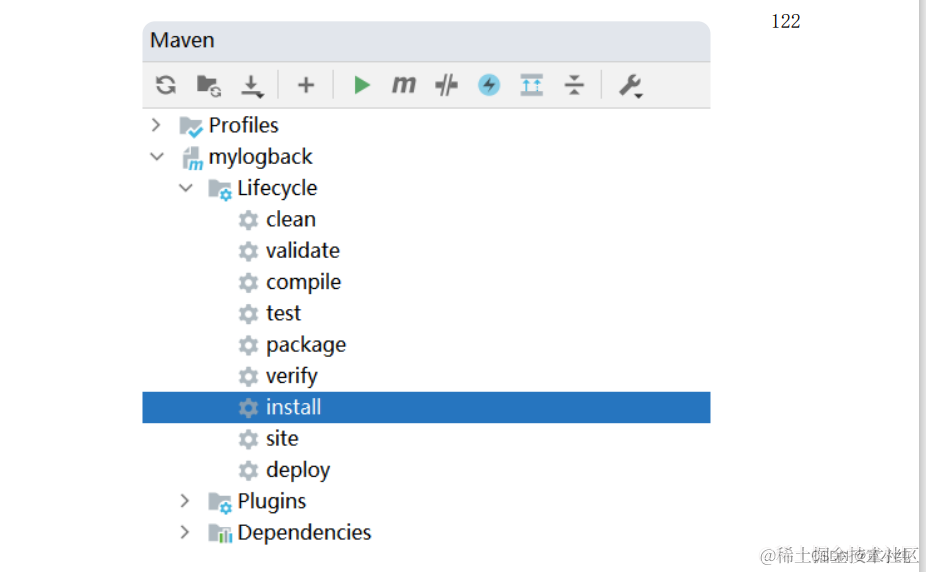Click the Lifecycle folder icon

[220, 189]
